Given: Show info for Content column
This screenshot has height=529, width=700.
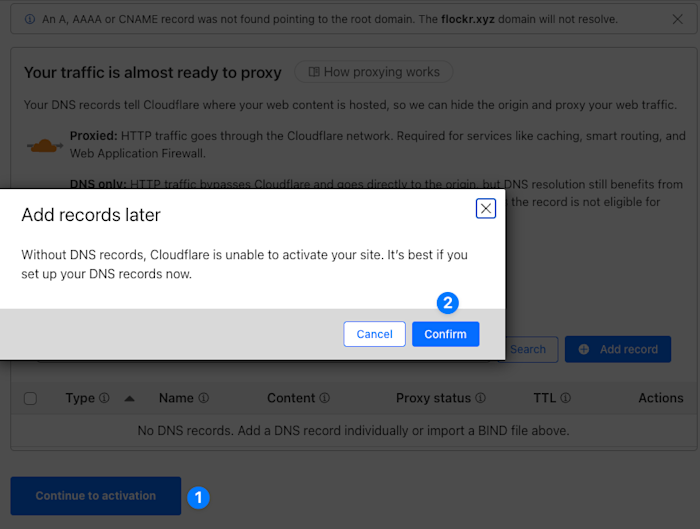Looking at the screenshot, I should pyautogui.click(x=325, y=398).
